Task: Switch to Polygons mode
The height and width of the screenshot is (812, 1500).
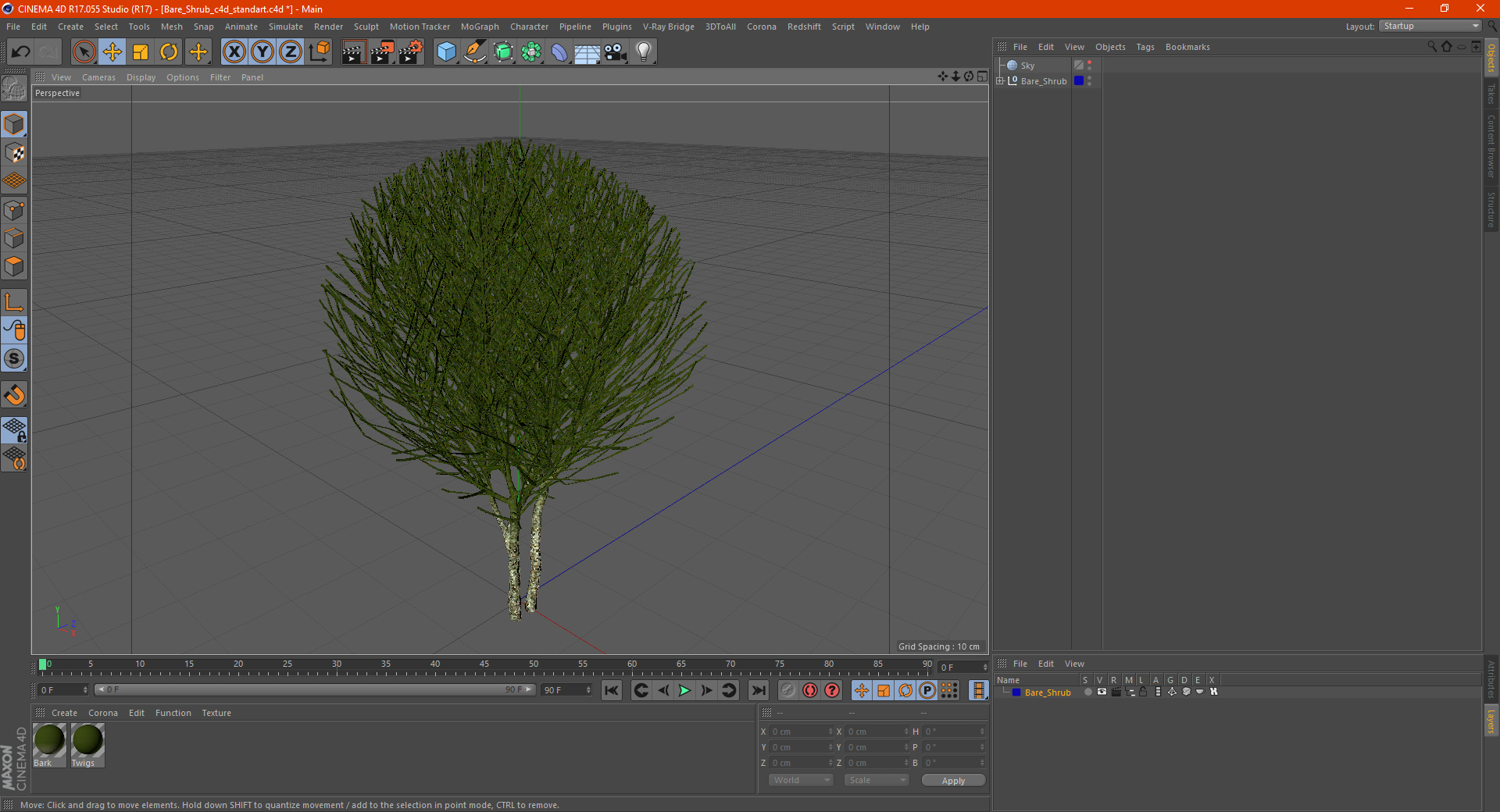Action: pos(15,266)
